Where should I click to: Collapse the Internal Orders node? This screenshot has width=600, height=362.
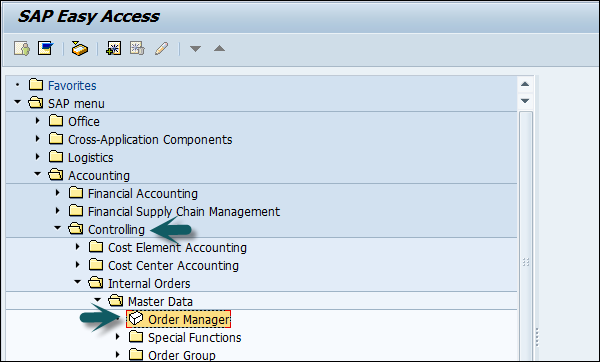coord(78,282)
